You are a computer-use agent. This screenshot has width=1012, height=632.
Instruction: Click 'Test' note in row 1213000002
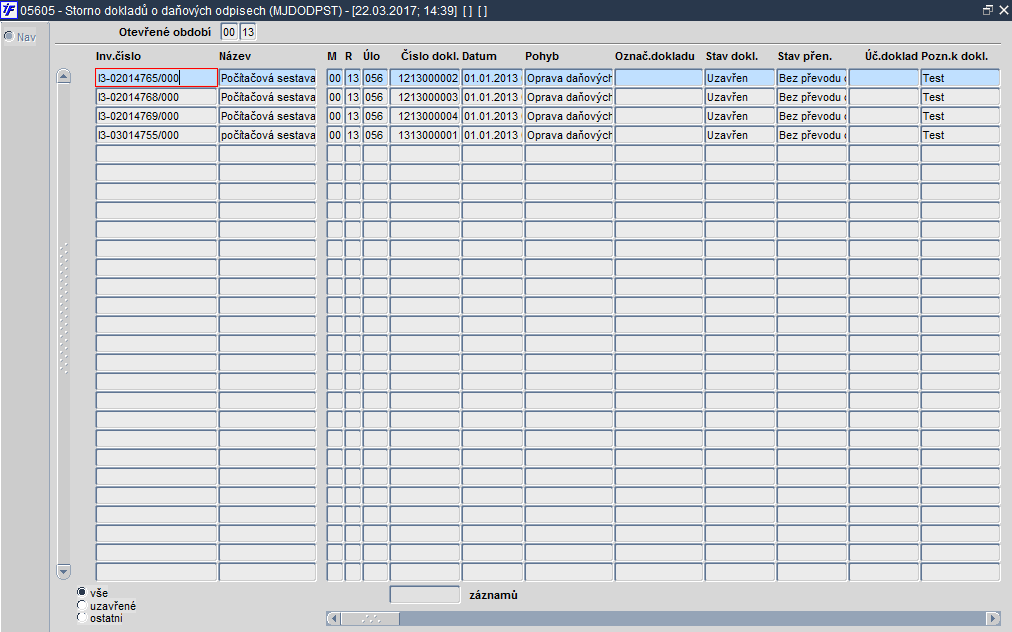(x=960, y=78)
